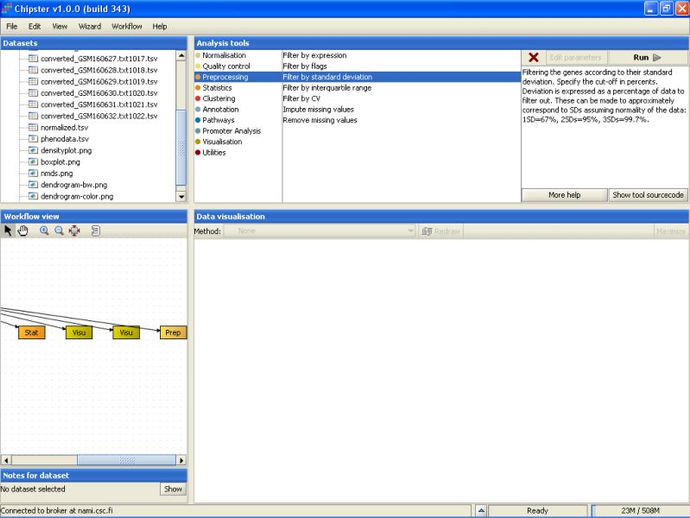Select the Statistics category

pyautogui.click(x=217, y=88)
